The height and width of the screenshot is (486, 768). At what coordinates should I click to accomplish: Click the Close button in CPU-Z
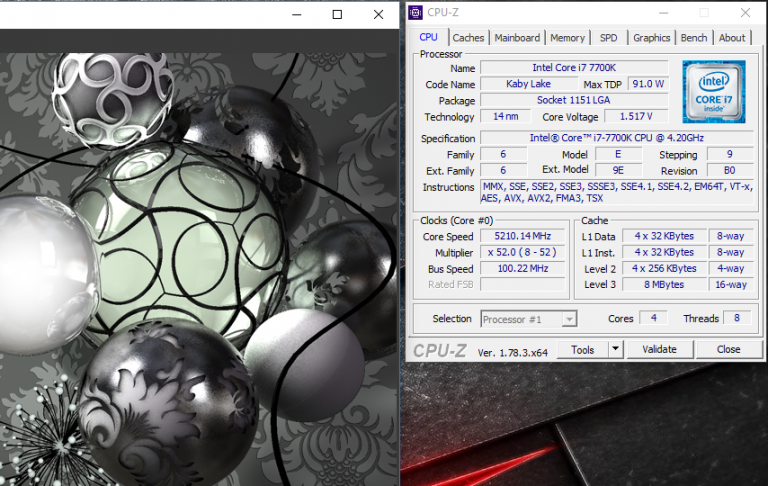pos(728,349)
